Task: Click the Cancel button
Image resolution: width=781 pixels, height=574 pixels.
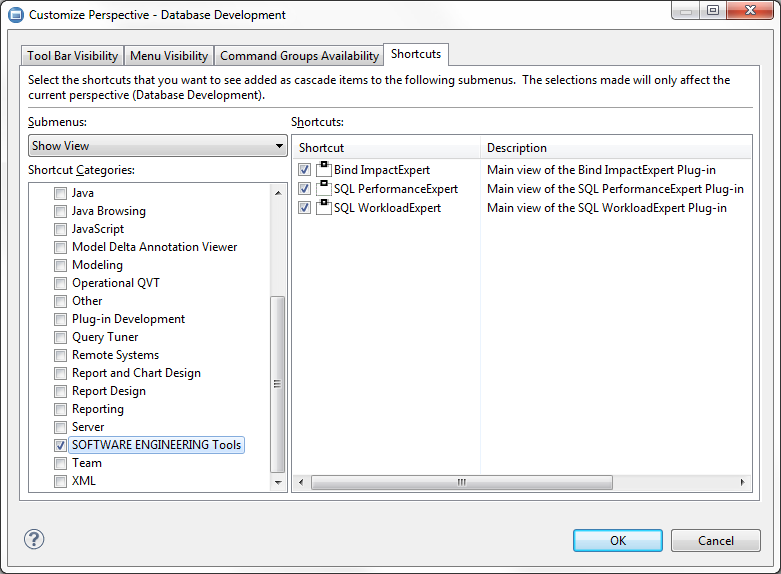Action: [715, 540]
